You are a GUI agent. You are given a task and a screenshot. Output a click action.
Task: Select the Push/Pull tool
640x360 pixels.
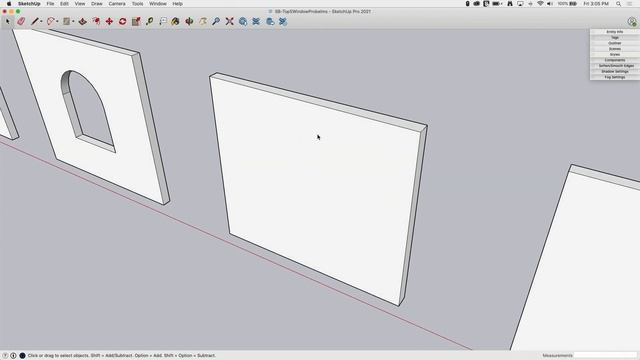tap(82, 21)
